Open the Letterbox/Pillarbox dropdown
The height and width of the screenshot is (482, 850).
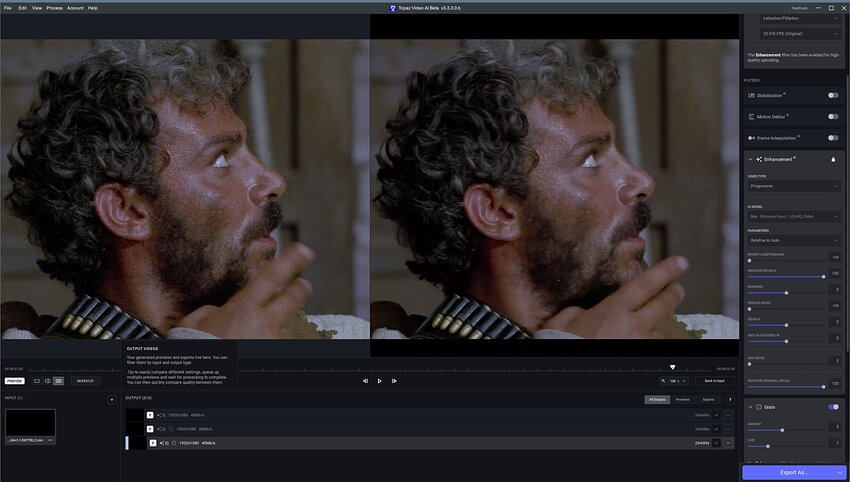click(x=800, y=18)
